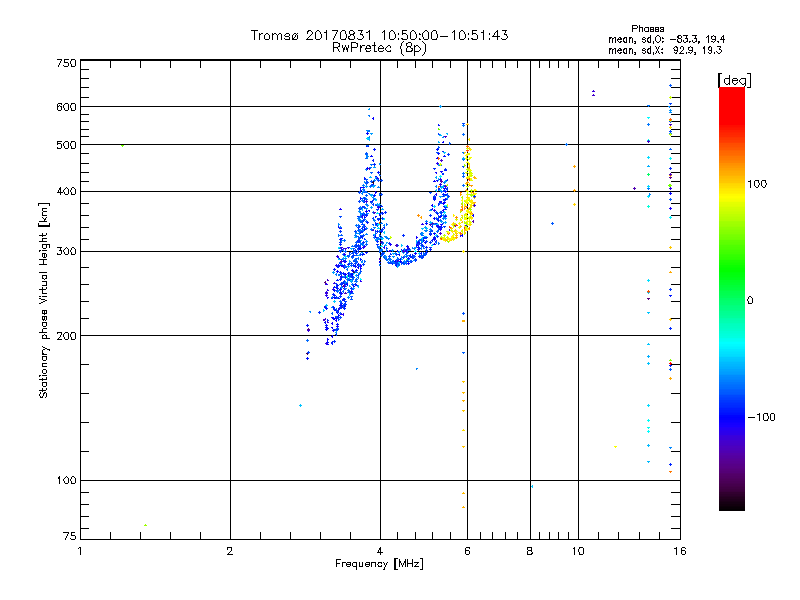
Task: Click the plot title 'Tromsø 20170831 10:50:00-10:51:43'
Action: [379, 35]
